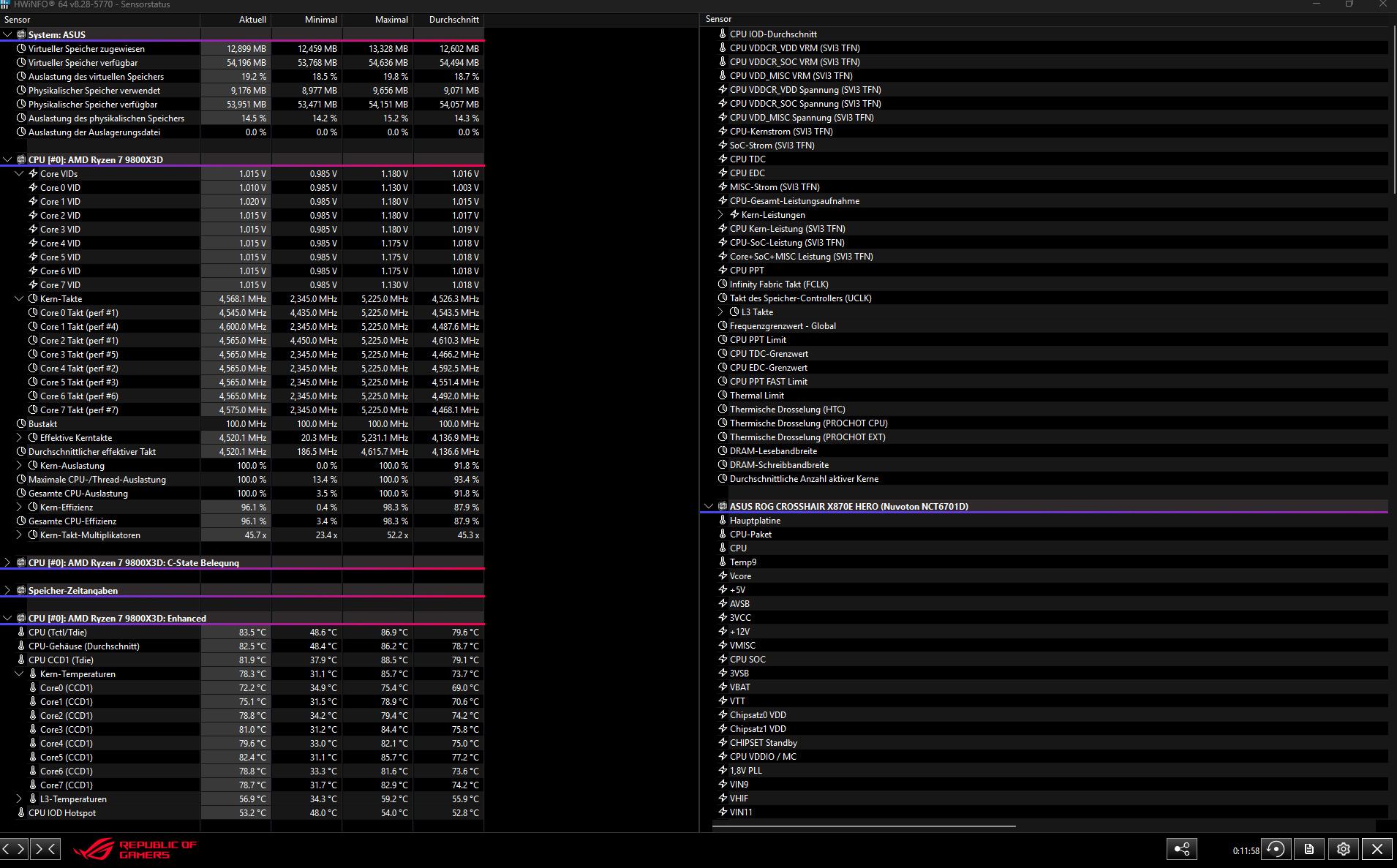Click the thermometer icon of CPU (Tctl/Tdie)
Image resolution: width=1397 pixels, height=868 pixels.
tap(21, 632)
